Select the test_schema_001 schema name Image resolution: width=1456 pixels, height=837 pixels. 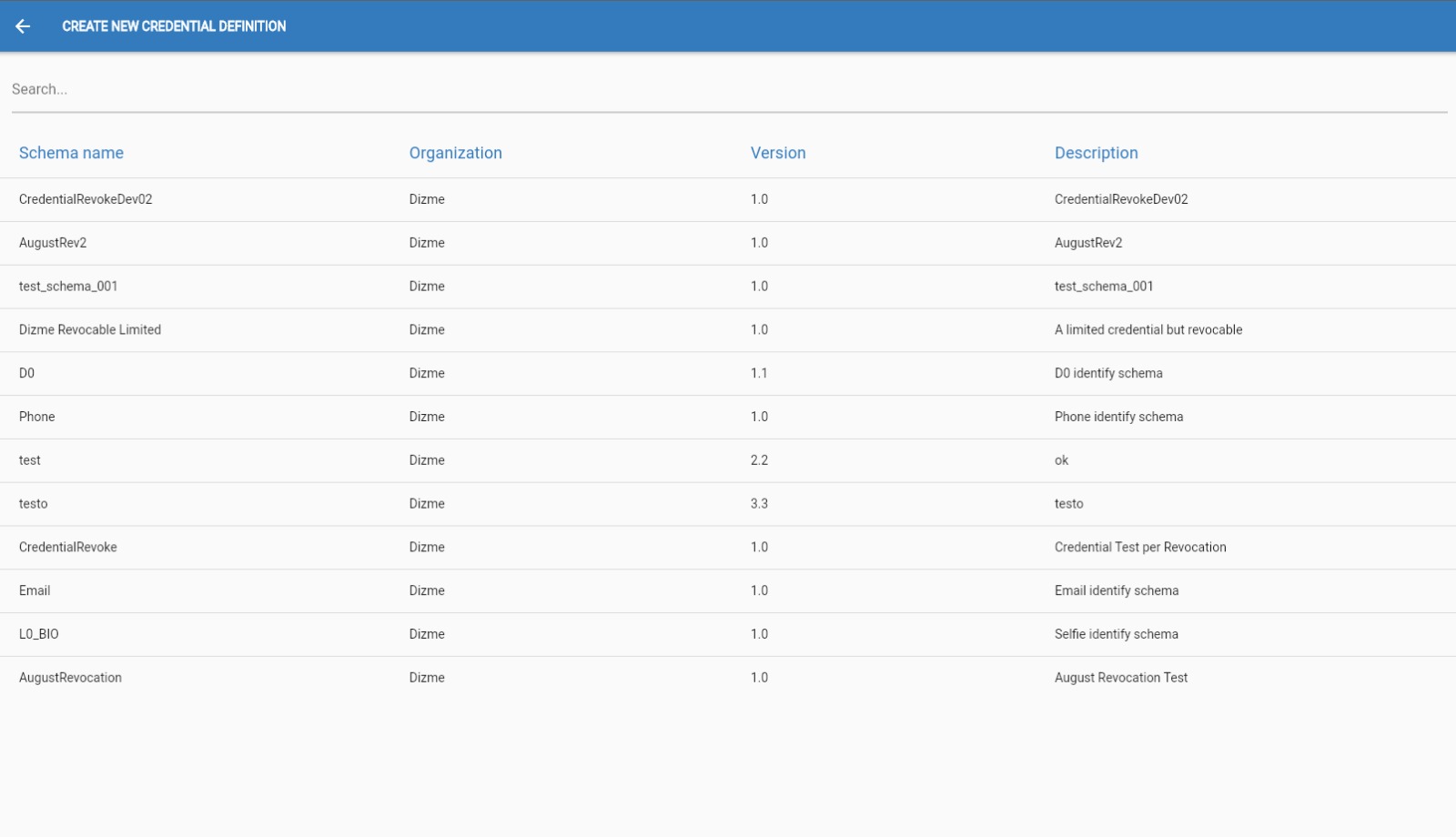point(68,287)
